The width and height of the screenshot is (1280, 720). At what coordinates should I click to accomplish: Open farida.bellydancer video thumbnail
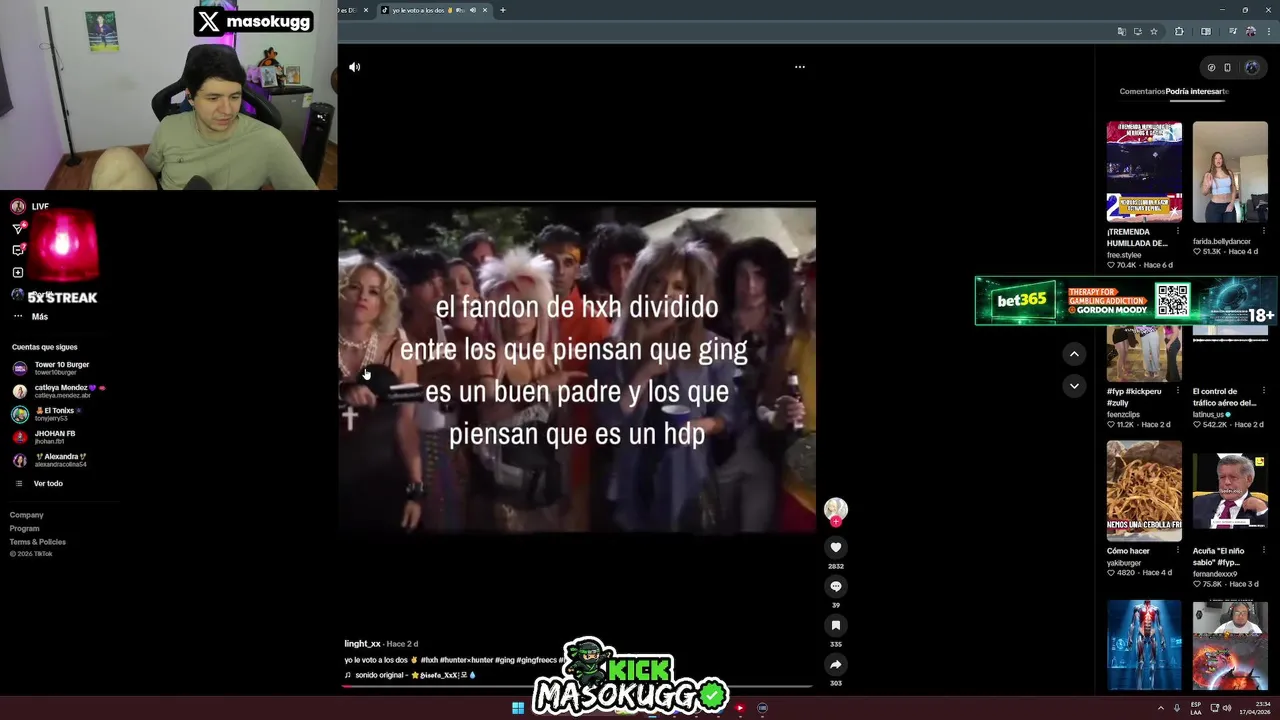click(1230, 172)
